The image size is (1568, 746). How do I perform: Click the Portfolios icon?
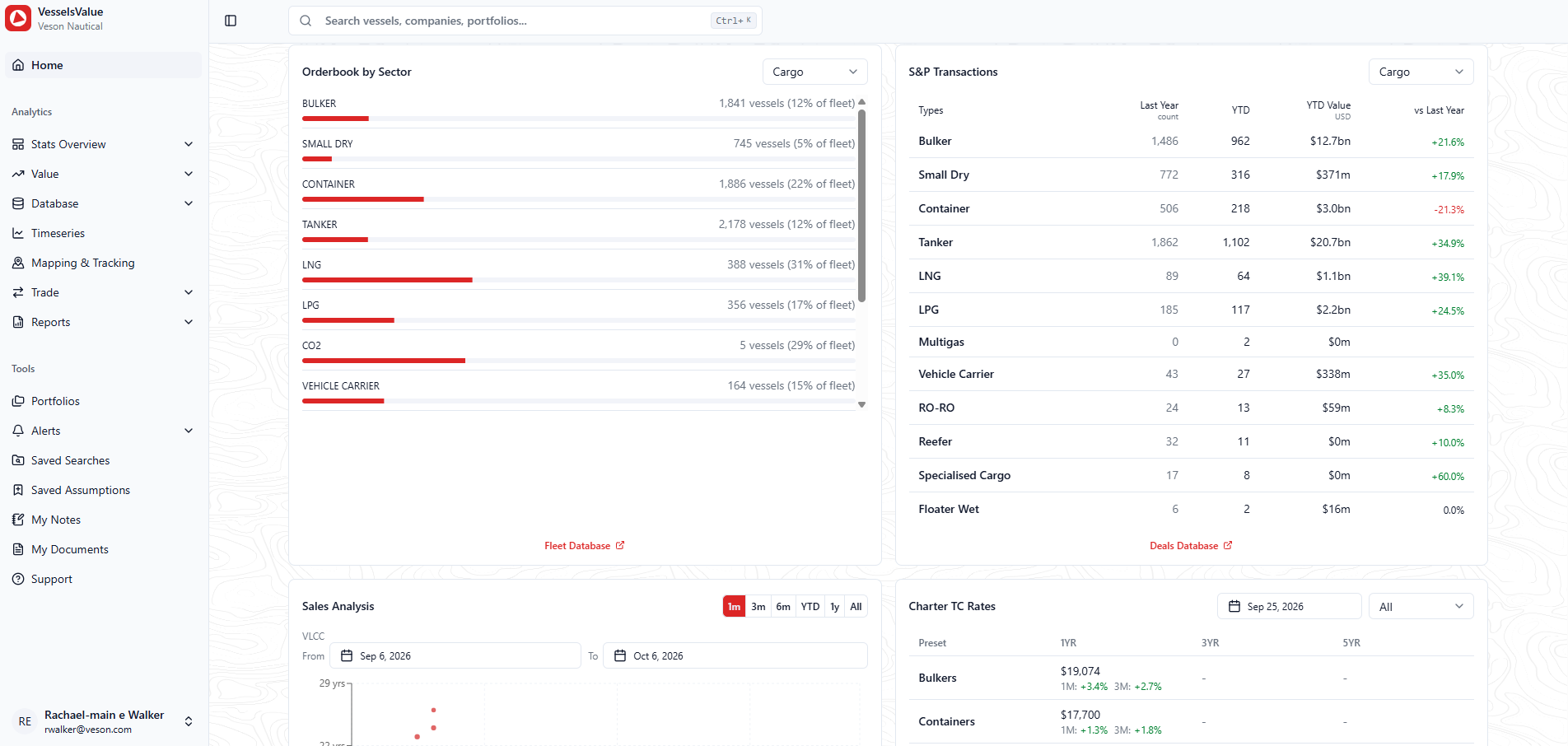tap(18, 401)
